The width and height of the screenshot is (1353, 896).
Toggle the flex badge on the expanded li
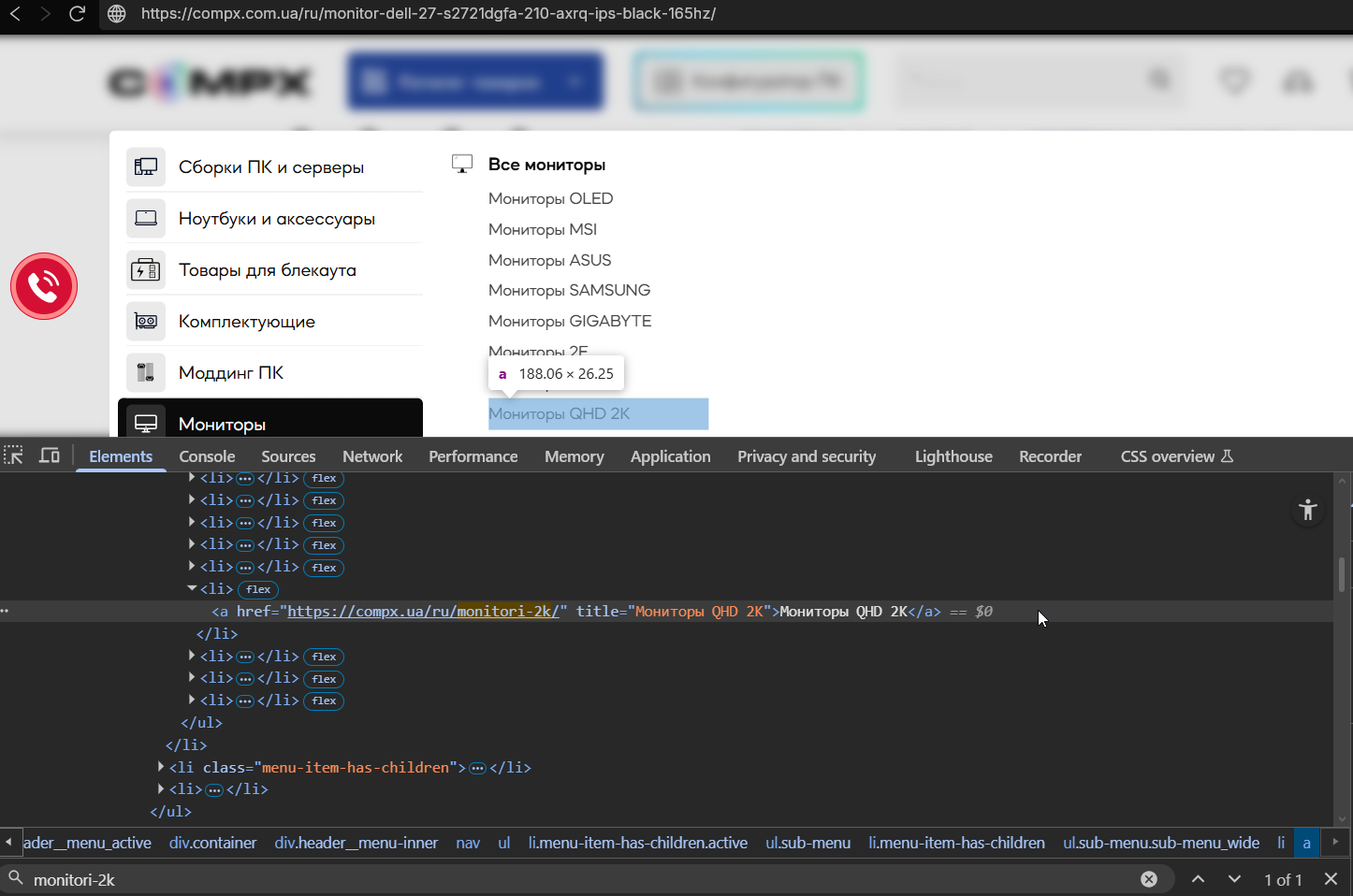(x=259, y=589)
